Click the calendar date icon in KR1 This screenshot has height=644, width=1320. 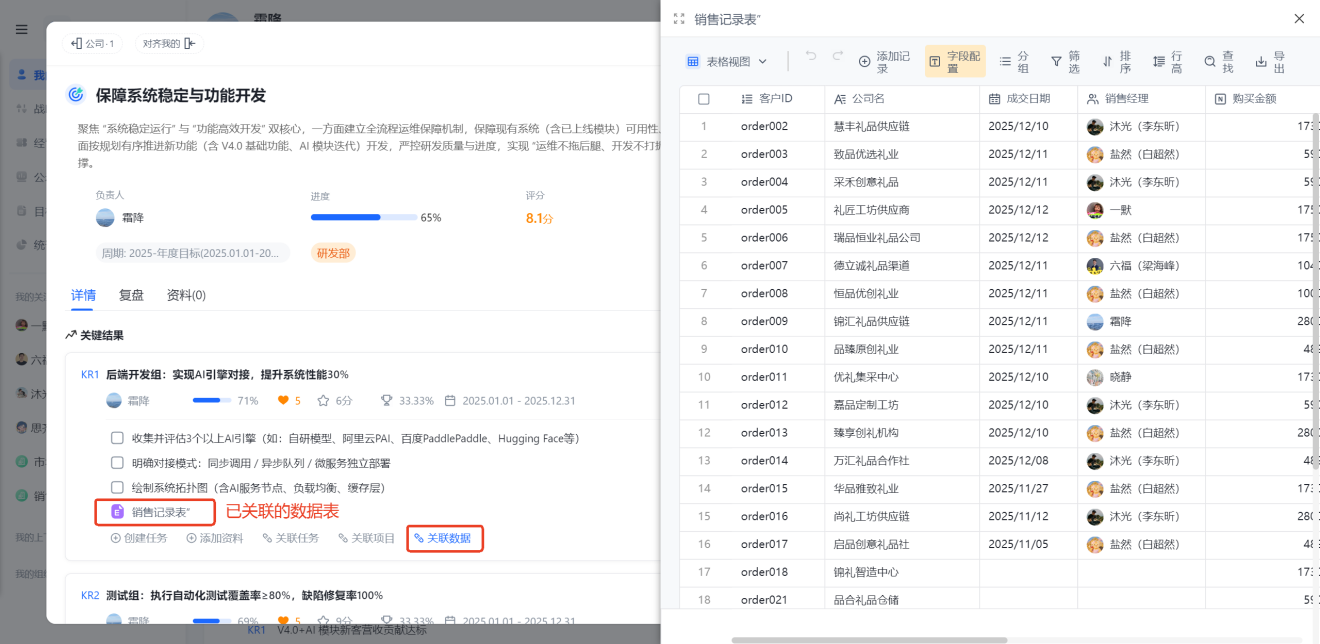[451, 400]
